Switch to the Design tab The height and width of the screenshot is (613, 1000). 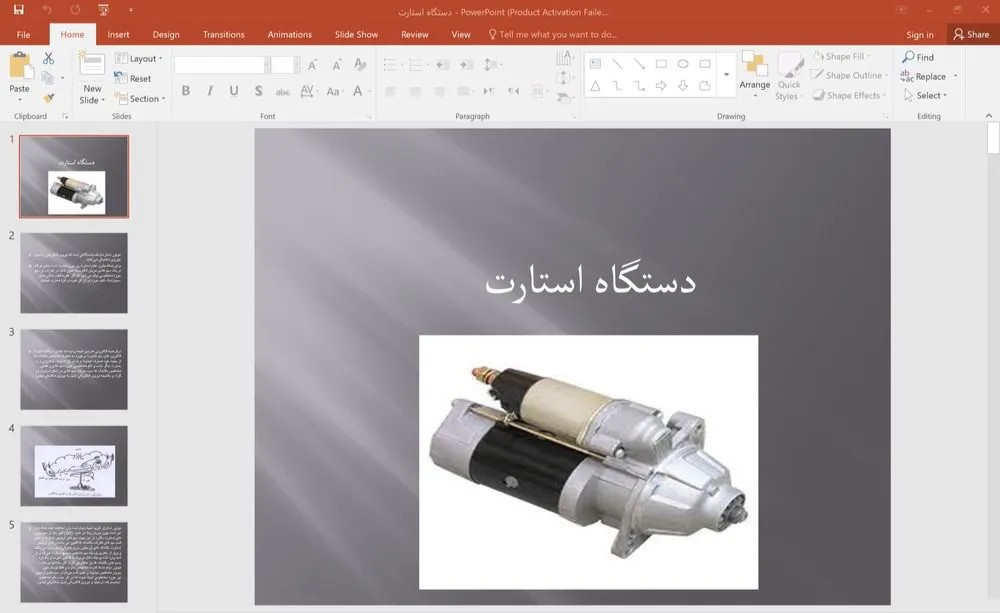[166, 34]
